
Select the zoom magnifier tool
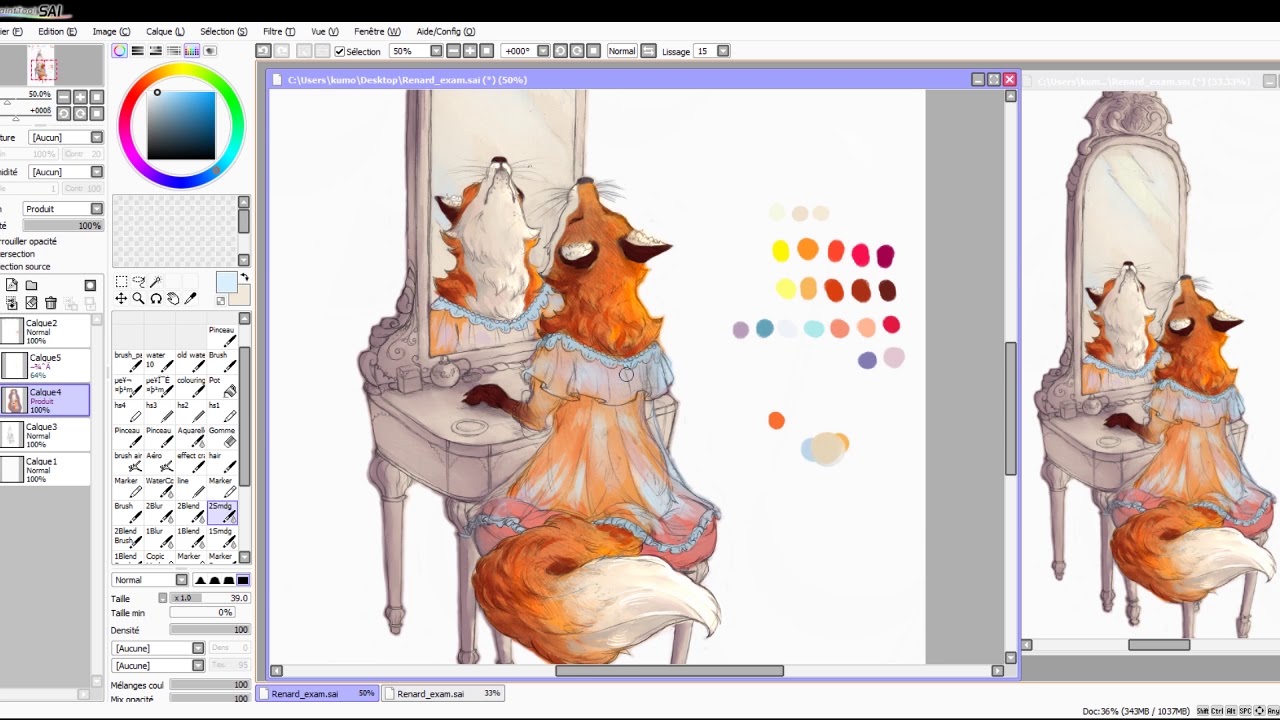point(138,298)
